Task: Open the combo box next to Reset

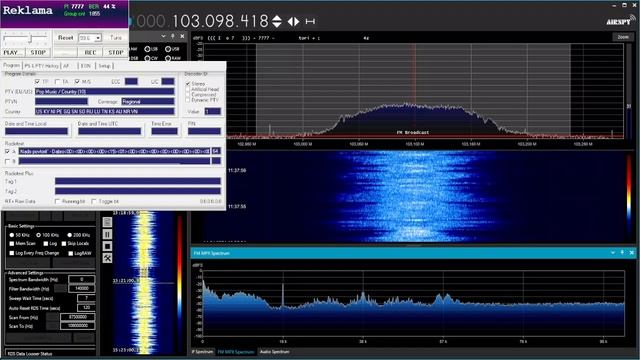Action: coord(89,38)
